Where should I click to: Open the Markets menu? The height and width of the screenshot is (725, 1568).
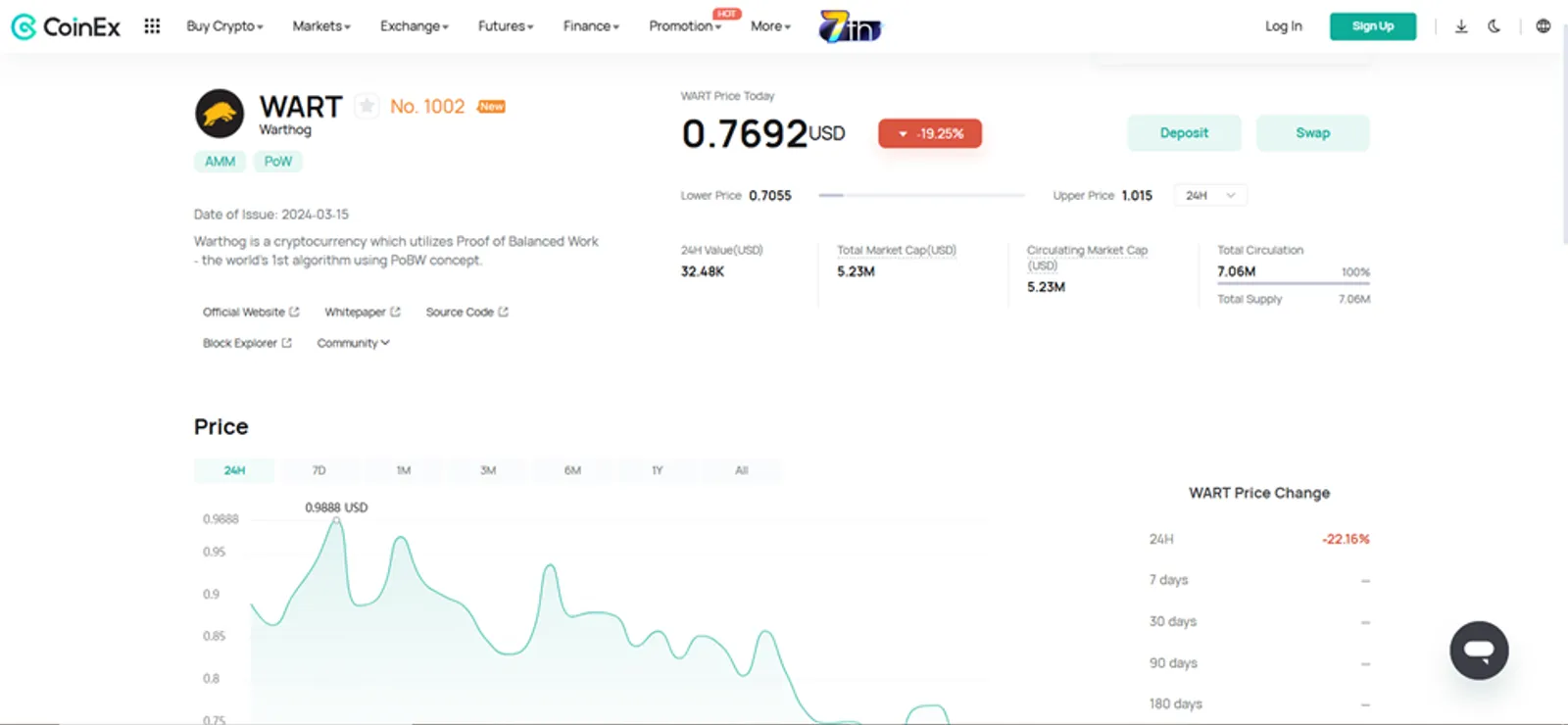(321, 26)
